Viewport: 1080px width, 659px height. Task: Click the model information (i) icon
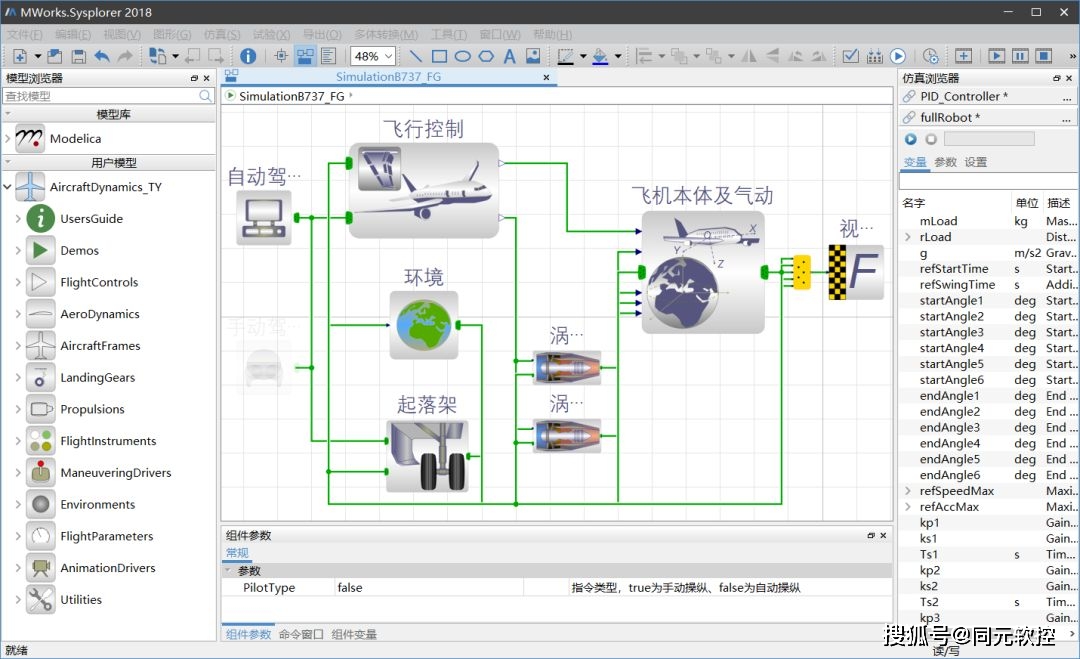click(248, 56)
